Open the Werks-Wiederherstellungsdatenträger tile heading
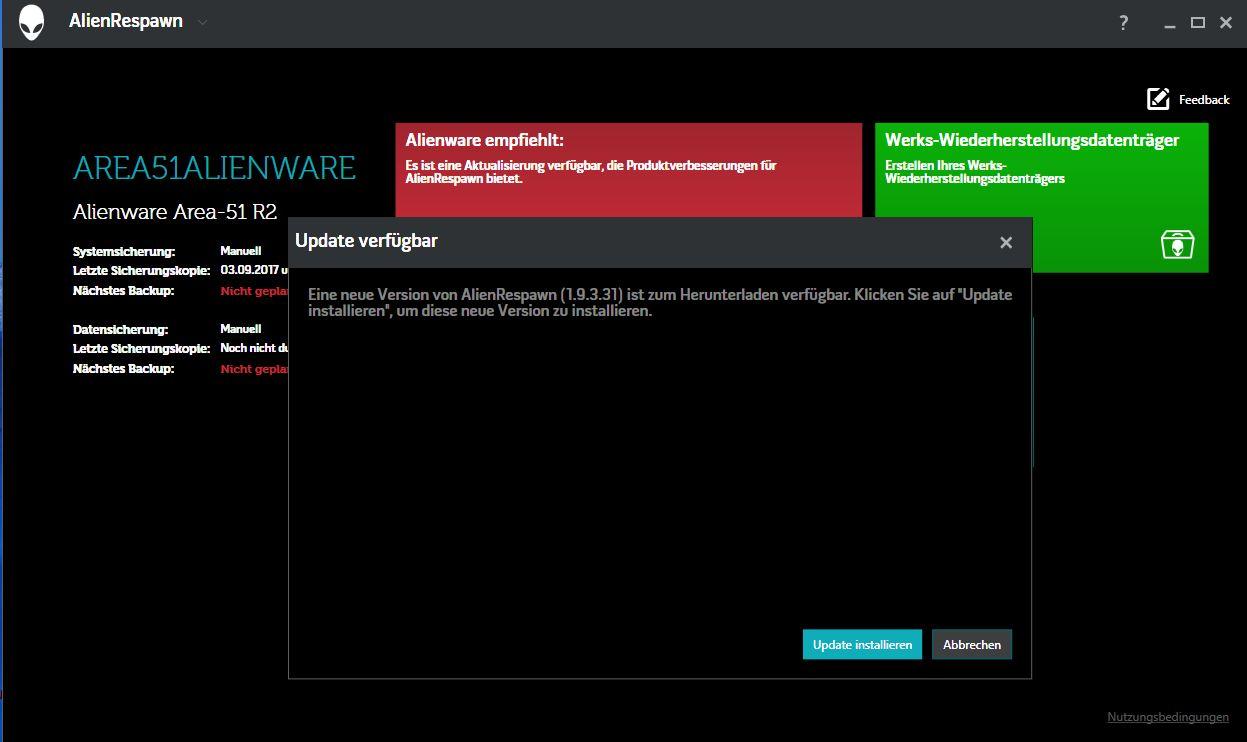1247x742 pixels. coord(1032,141)
